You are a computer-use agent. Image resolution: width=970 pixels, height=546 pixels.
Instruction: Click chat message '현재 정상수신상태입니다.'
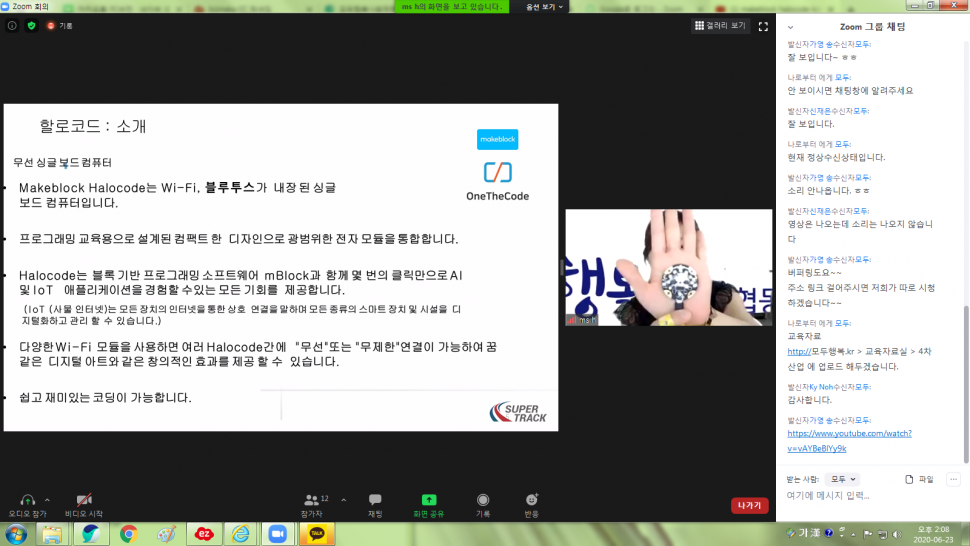point(836,157)
